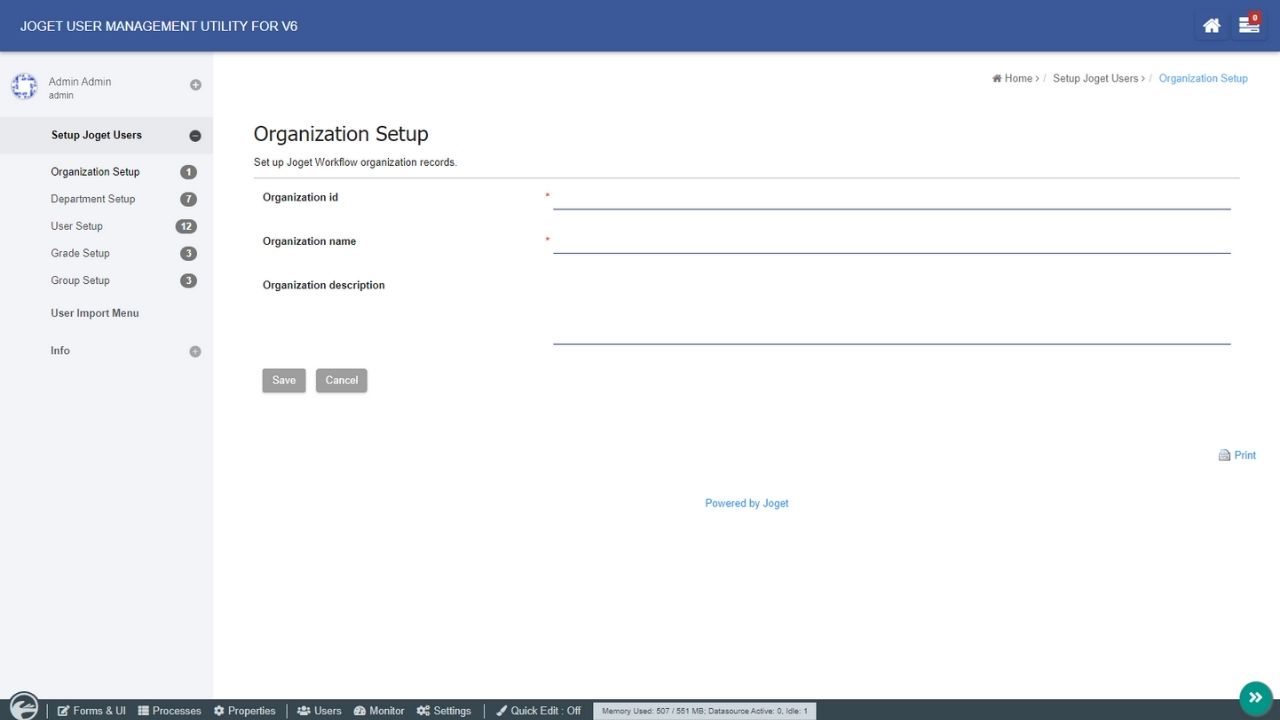
Task: Open Users in admin bar
Action: point(319,711)
